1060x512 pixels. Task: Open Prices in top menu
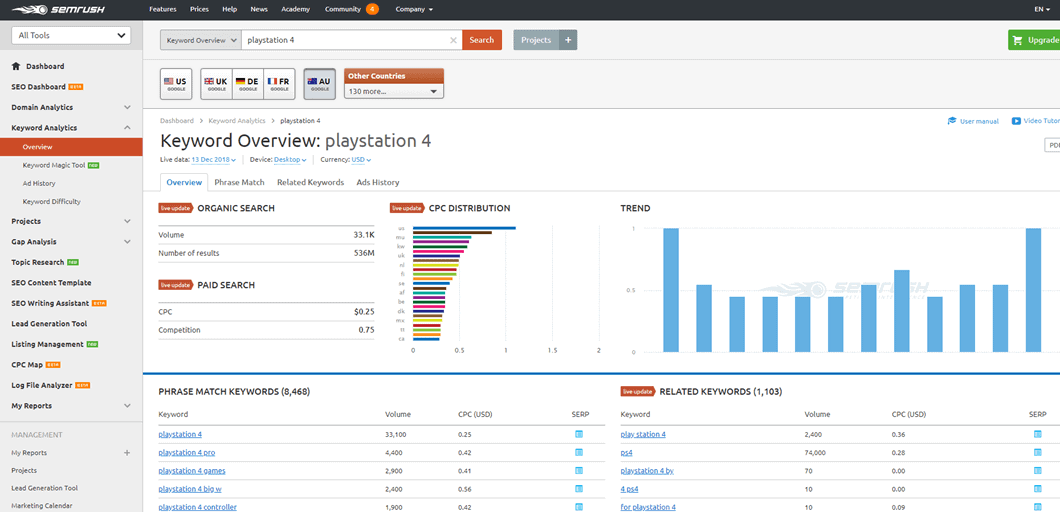199,9
